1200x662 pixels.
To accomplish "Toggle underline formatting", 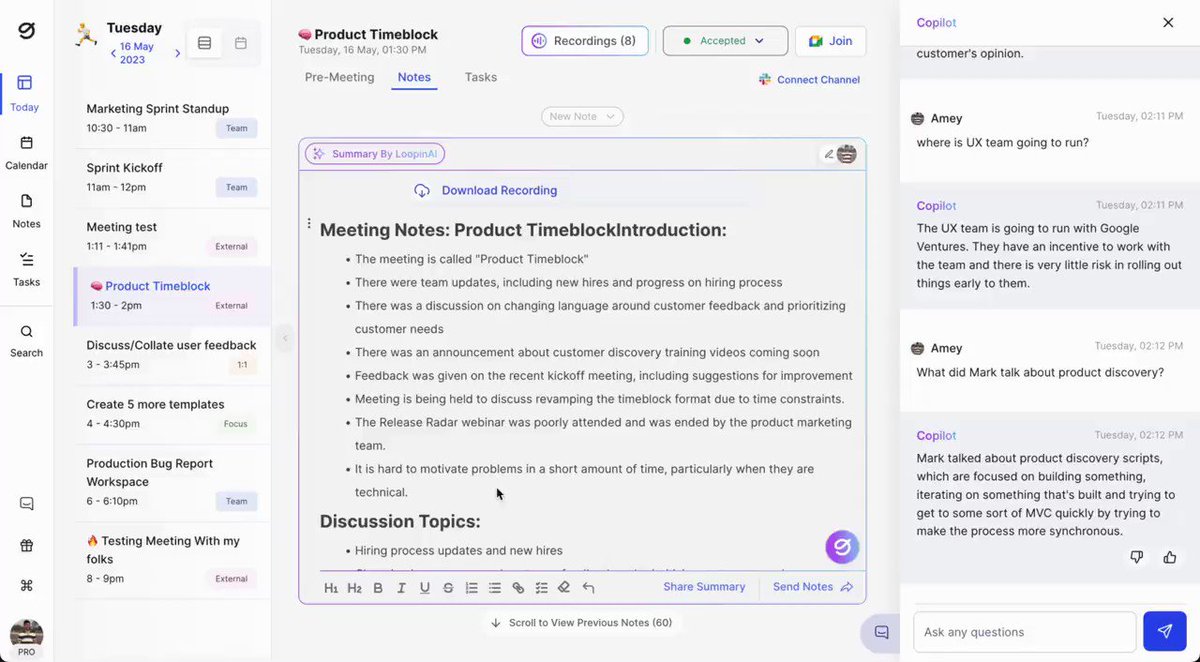I will pos(424,588).
